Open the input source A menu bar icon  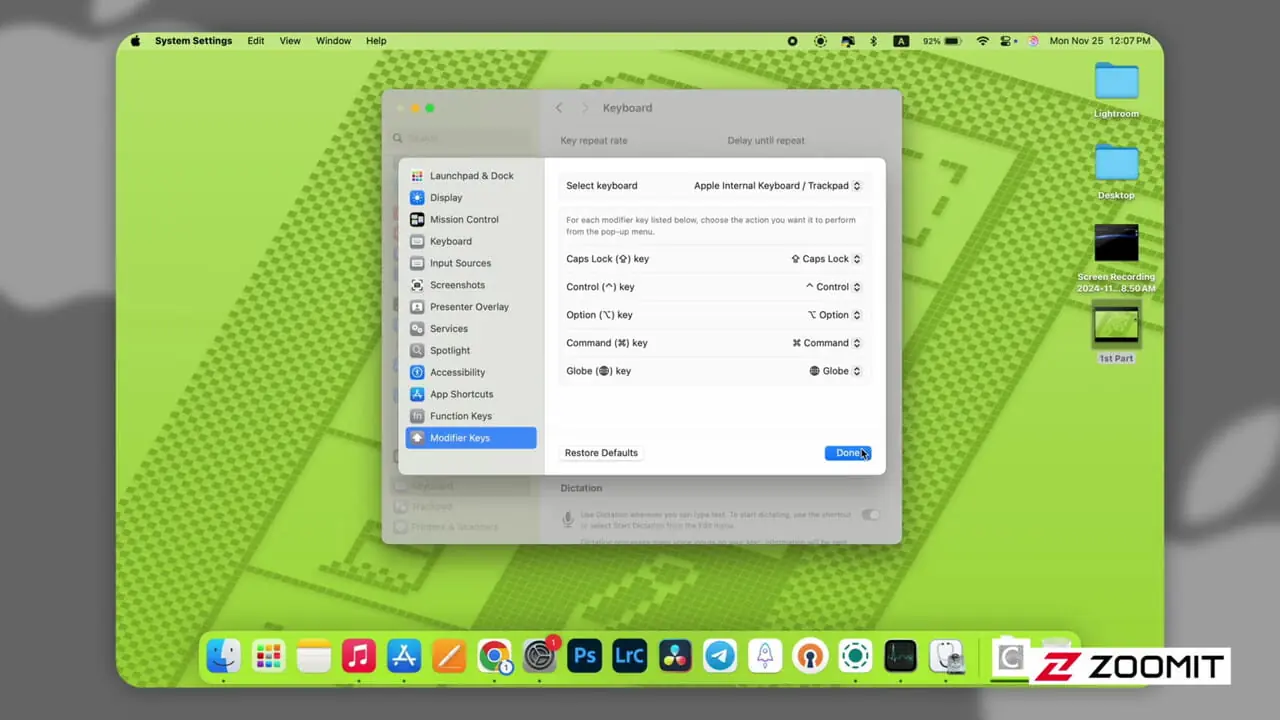point(901,41)
